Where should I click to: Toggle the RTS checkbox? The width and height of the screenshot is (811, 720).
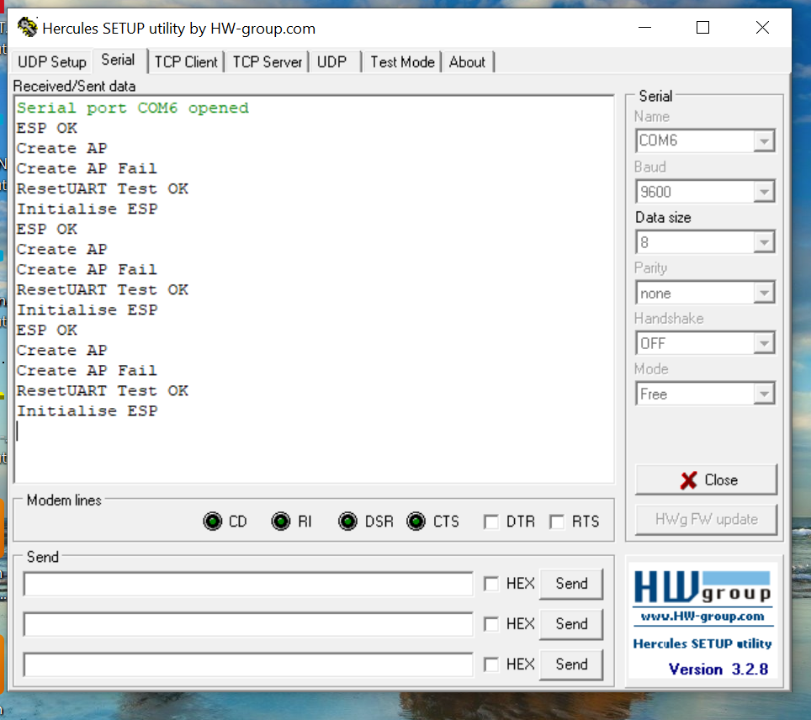(x=557, y=521)
